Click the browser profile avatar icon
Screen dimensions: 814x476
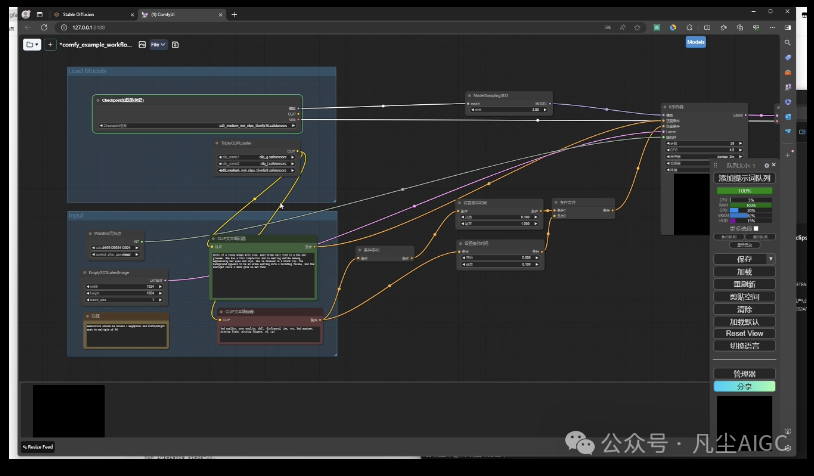[25, 15]
